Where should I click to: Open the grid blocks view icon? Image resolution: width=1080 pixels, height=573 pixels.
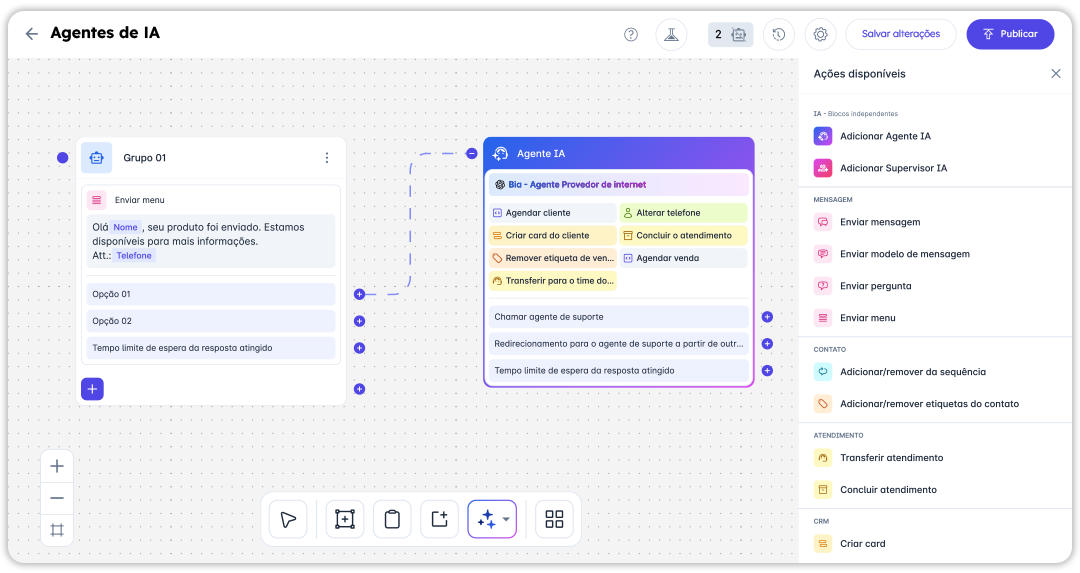[554, 519]
